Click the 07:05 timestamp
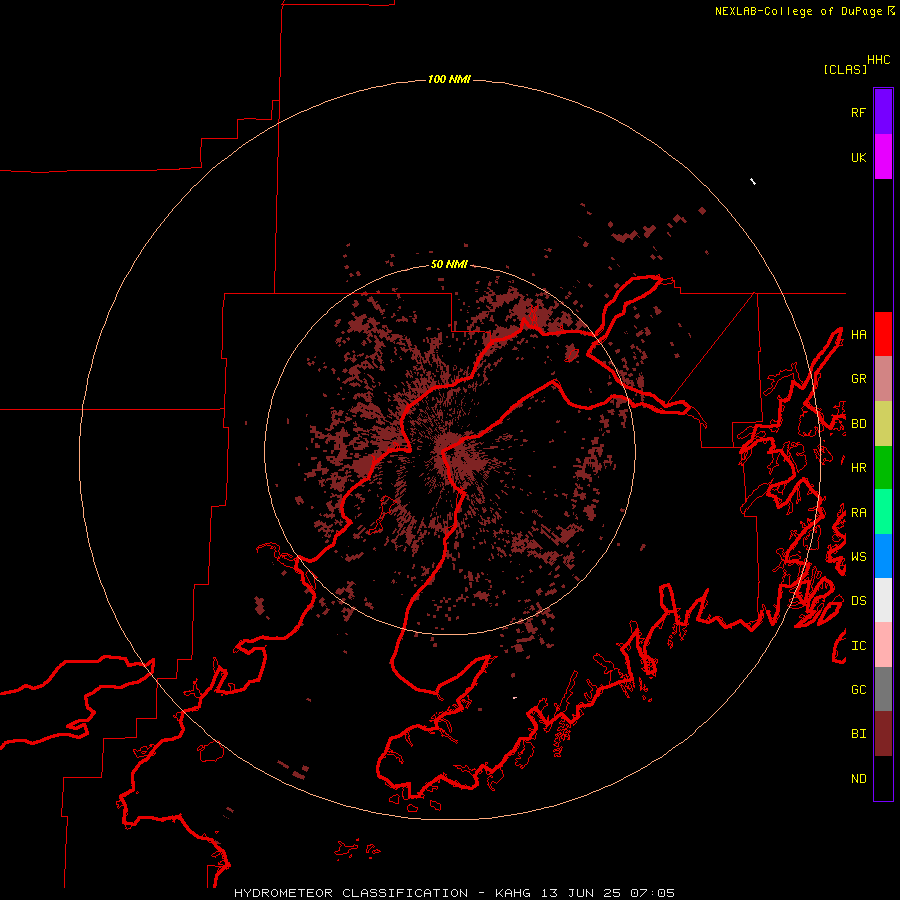The width and height of the screenshot is (900, 900). pos(652,893)
